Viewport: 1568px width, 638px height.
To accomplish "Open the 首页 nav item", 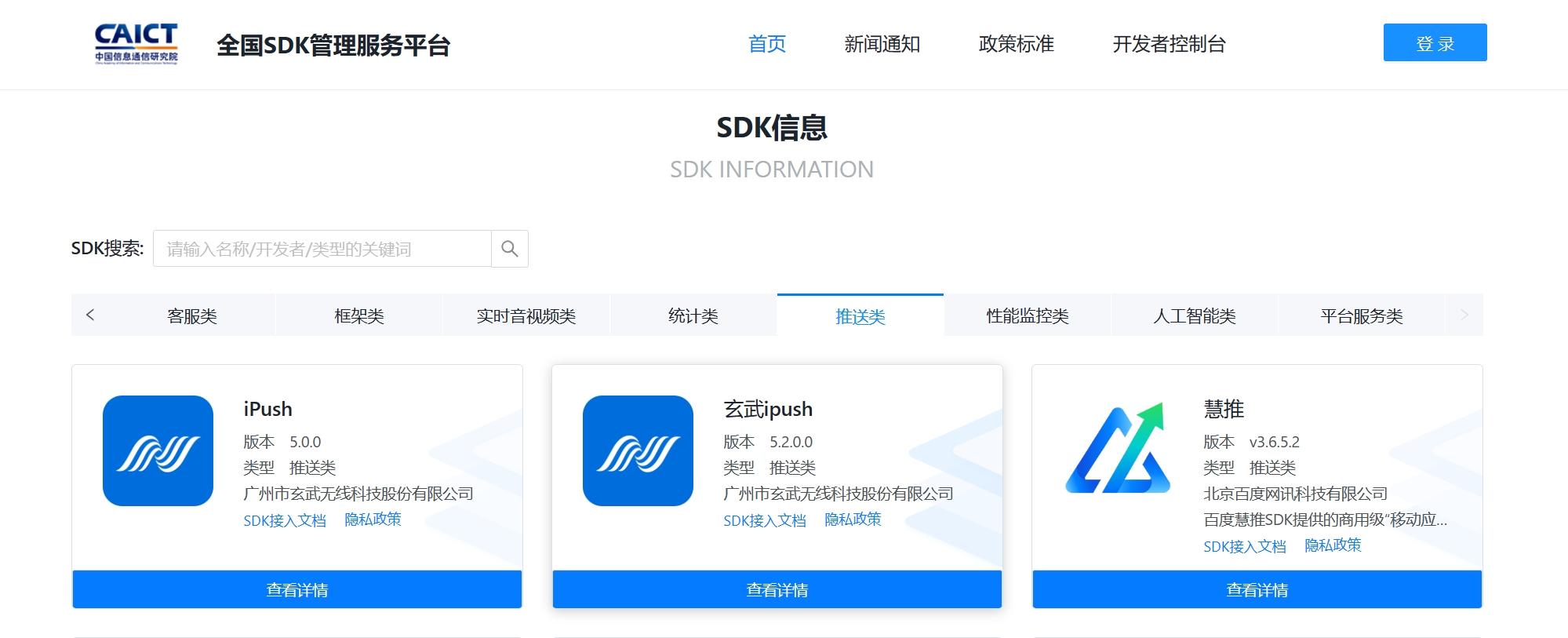I will click(x=767, y=44).
